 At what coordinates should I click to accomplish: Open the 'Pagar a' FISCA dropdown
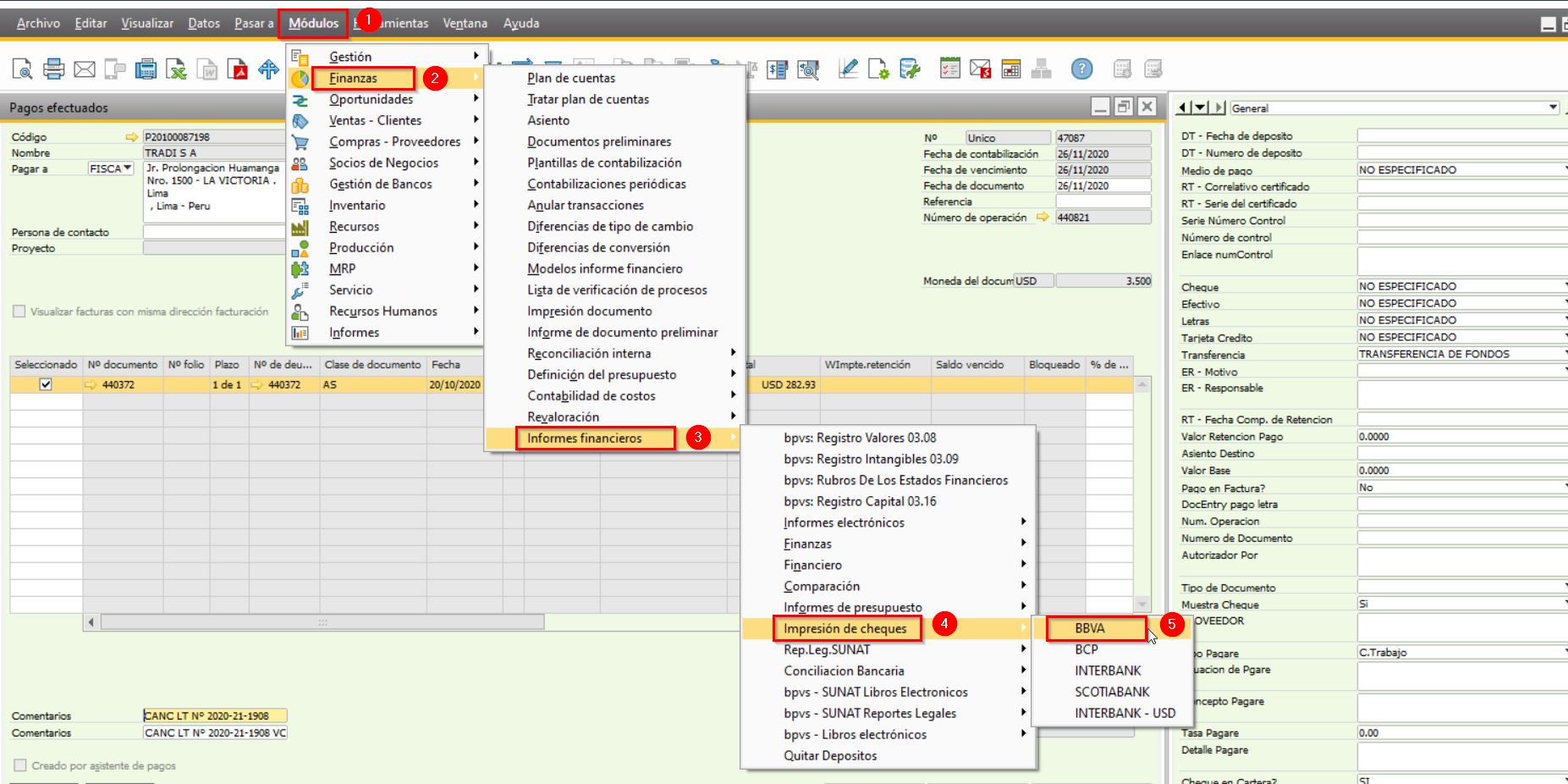pyautogui.click(x=128, y=168)
